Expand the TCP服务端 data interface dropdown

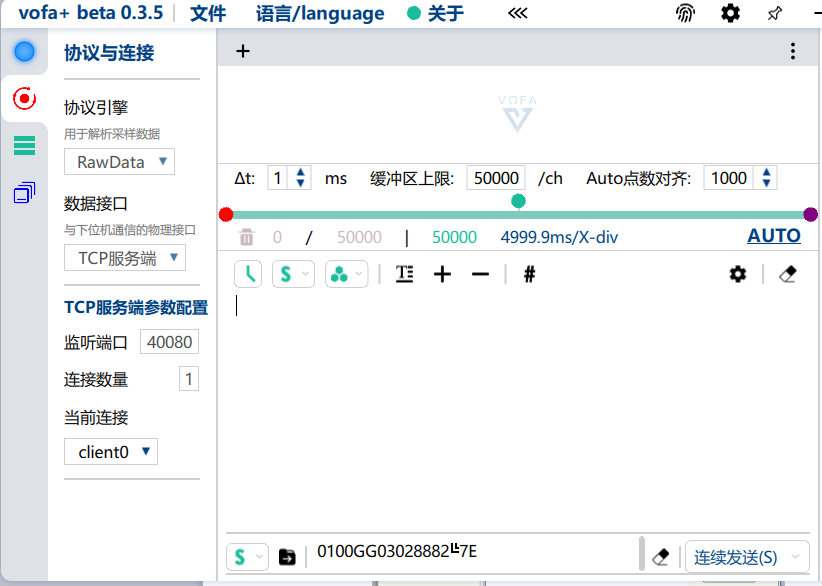pos(125,258)
